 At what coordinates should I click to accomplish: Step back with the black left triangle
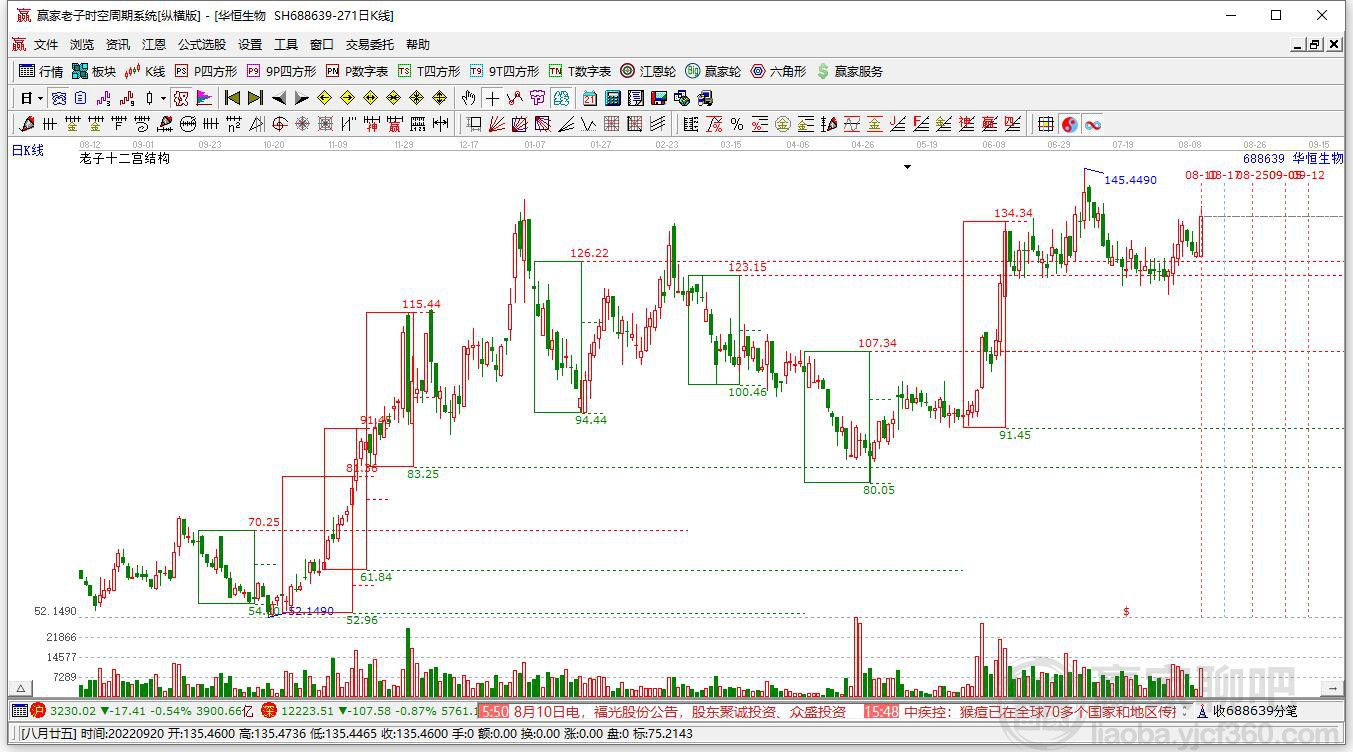click(279, 98)
